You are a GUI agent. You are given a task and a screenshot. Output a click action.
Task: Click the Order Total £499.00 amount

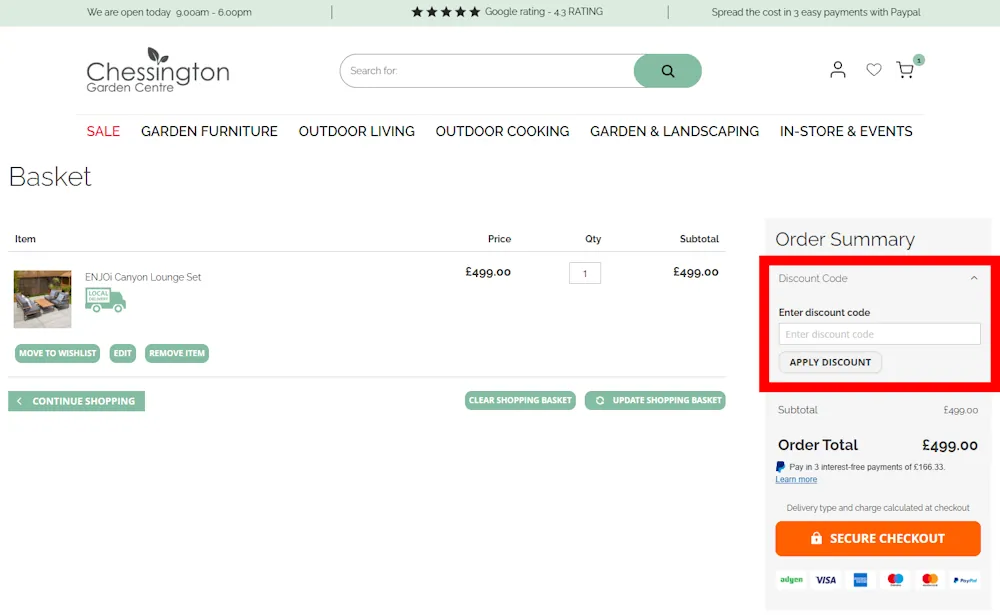click(x=950, y=445)
